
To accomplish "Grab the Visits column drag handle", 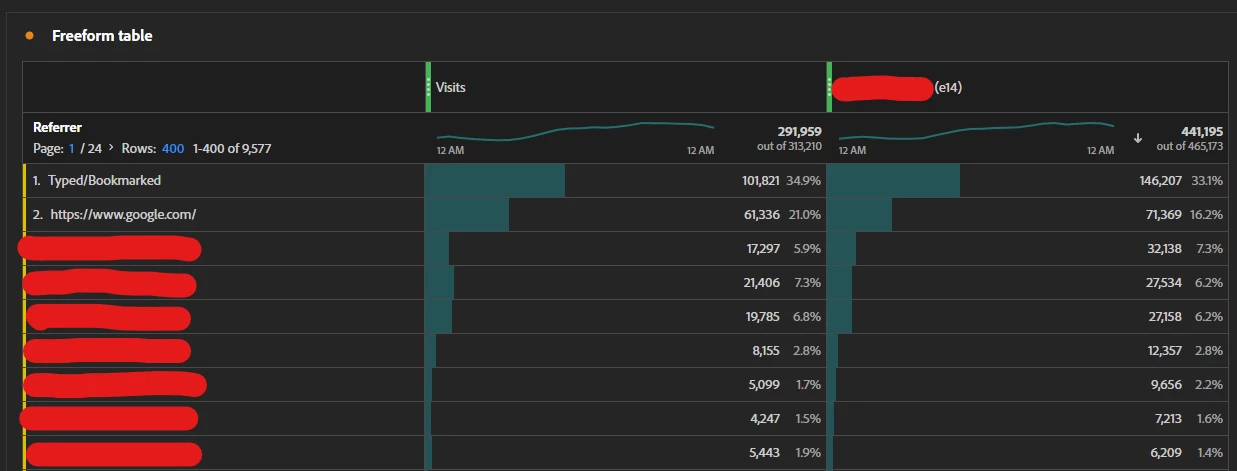I will (428, 87).
